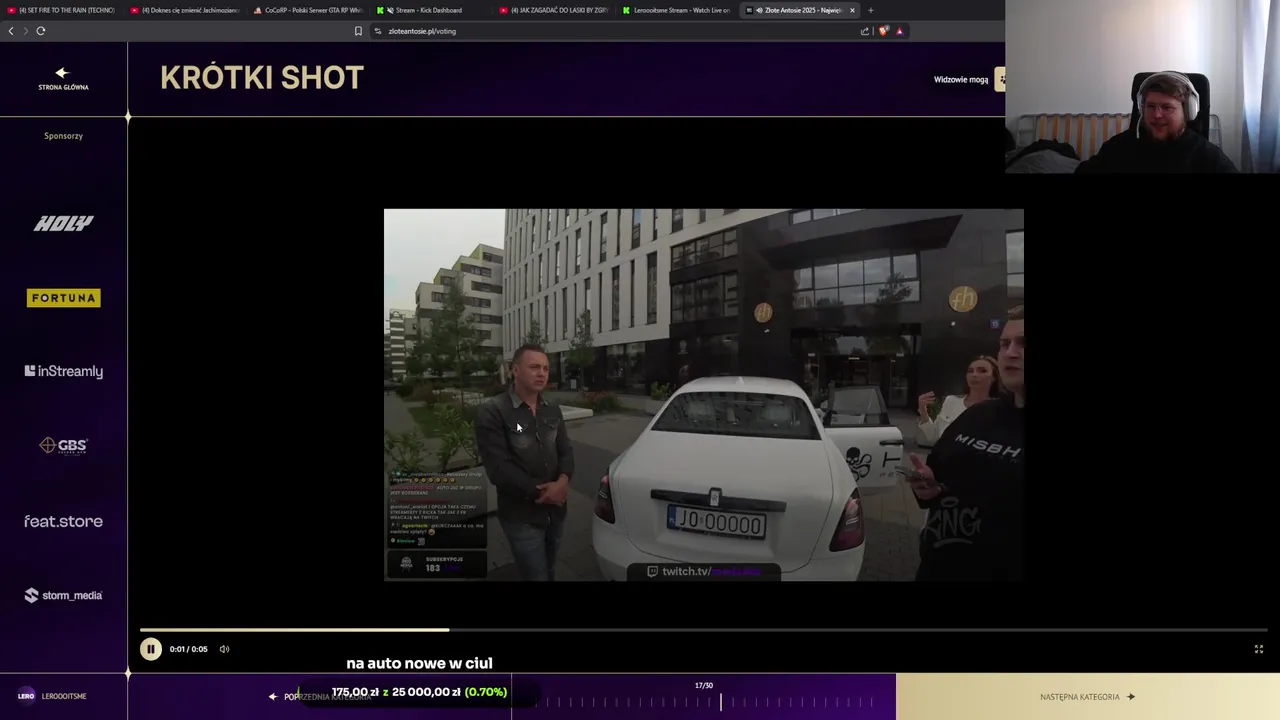1280x720 pixels.
Task: Click the Widzowie mogą label
Action: (x=961, y=80)
